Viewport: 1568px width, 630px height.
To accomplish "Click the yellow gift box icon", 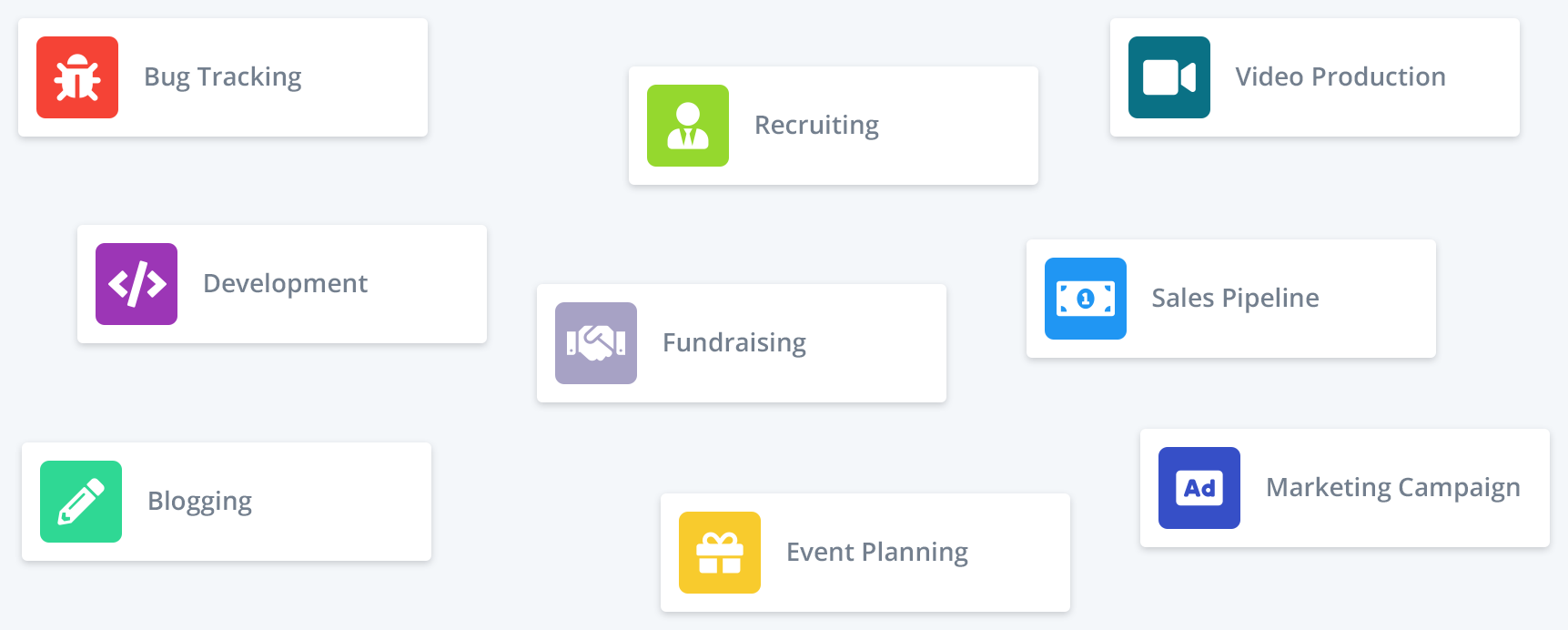I will pyautogui.click(x=720, y=553).
